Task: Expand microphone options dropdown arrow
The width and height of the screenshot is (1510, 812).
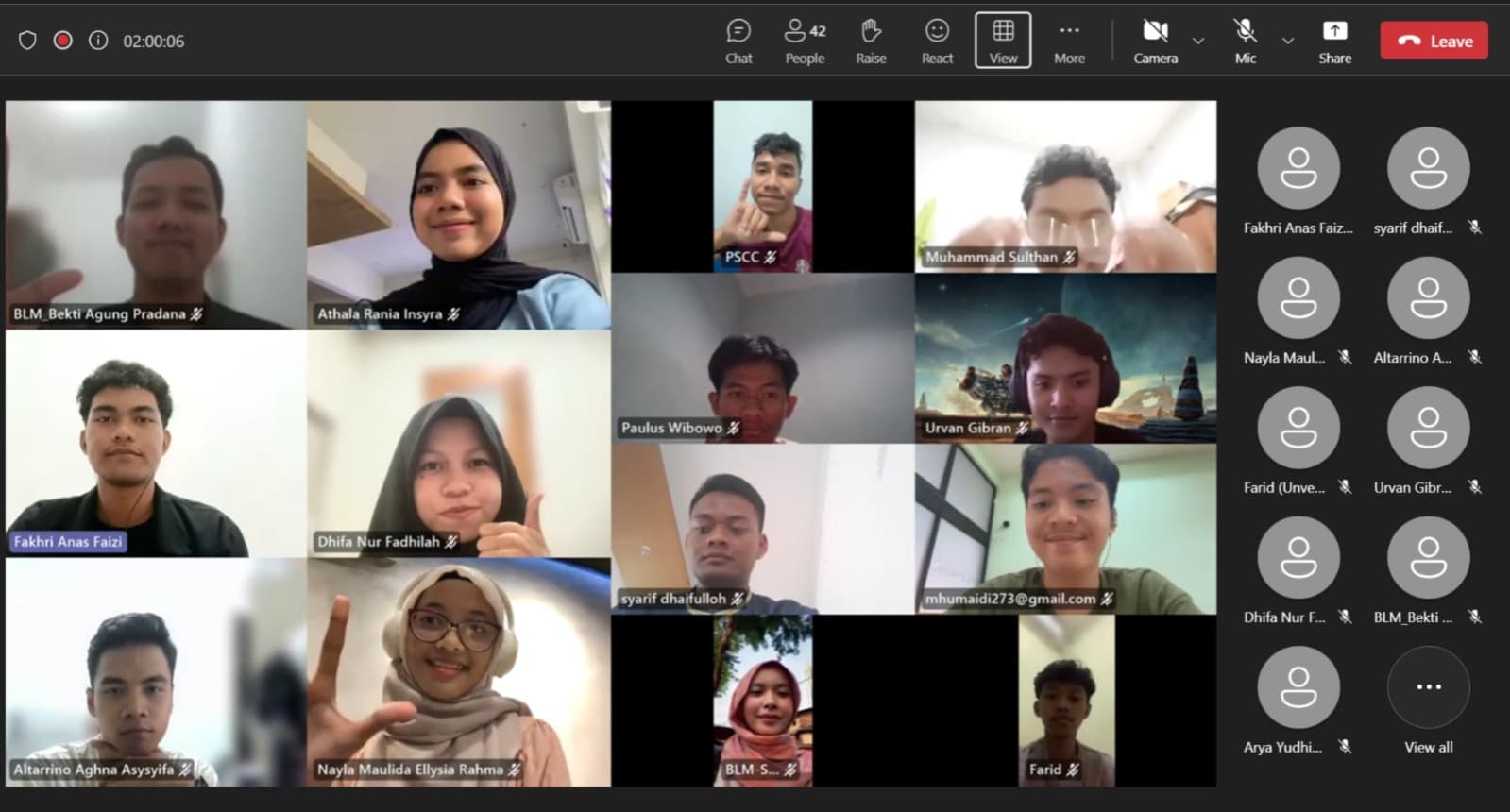Action: 1287,41
